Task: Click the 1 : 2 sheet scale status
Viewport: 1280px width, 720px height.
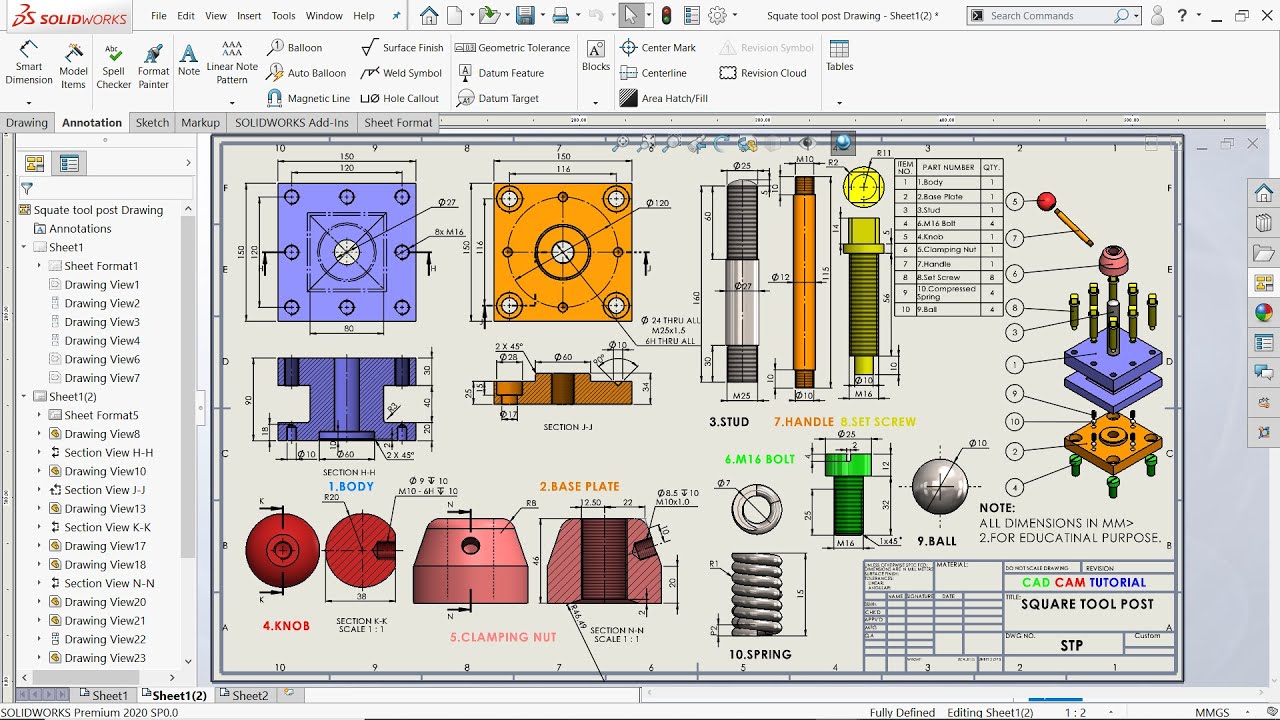Action: (x=1075, y=713)
